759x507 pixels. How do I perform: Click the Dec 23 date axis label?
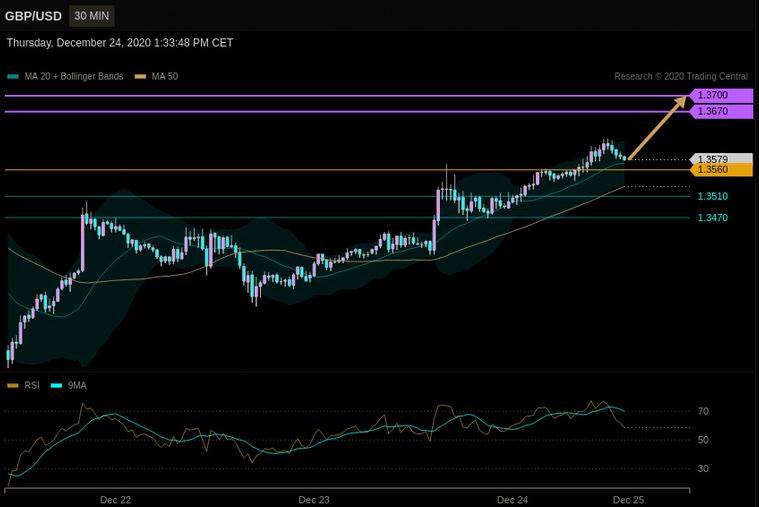coord(314,500)
